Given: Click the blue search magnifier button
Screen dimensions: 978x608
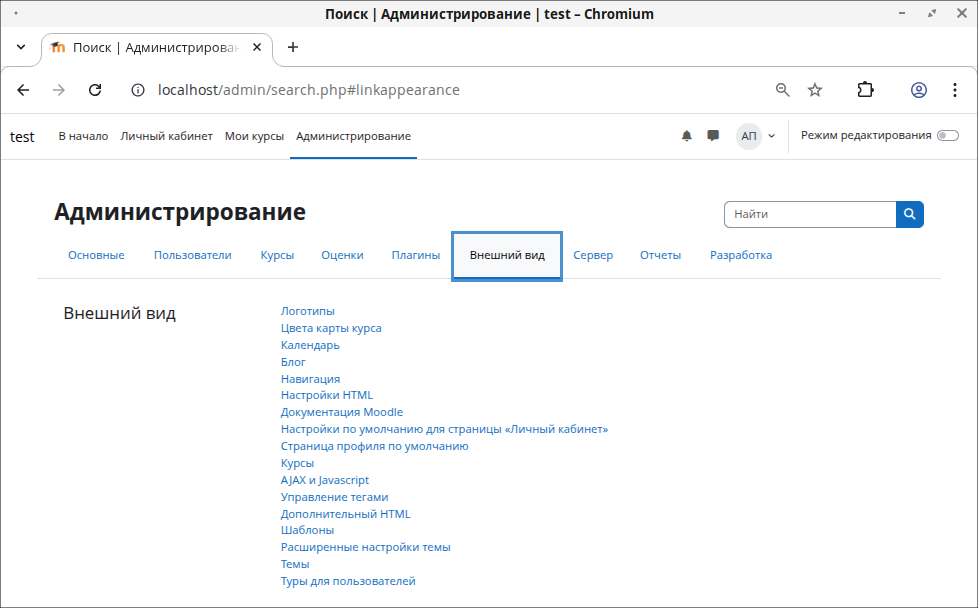Looking at the screenshot, I should pyautogui.click(x=910, y=214).
